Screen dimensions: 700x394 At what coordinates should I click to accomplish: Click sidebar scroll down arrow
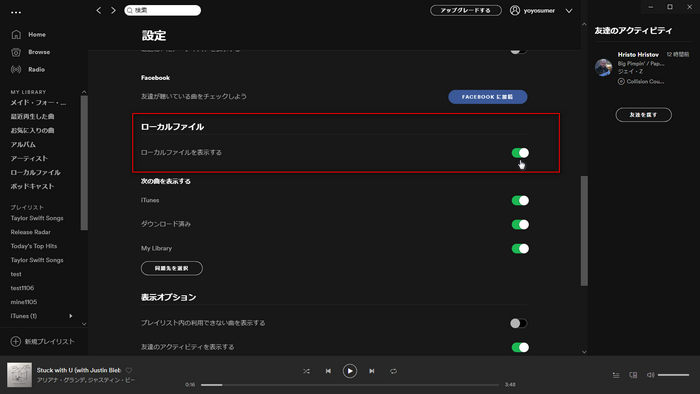tap(84, 324)
